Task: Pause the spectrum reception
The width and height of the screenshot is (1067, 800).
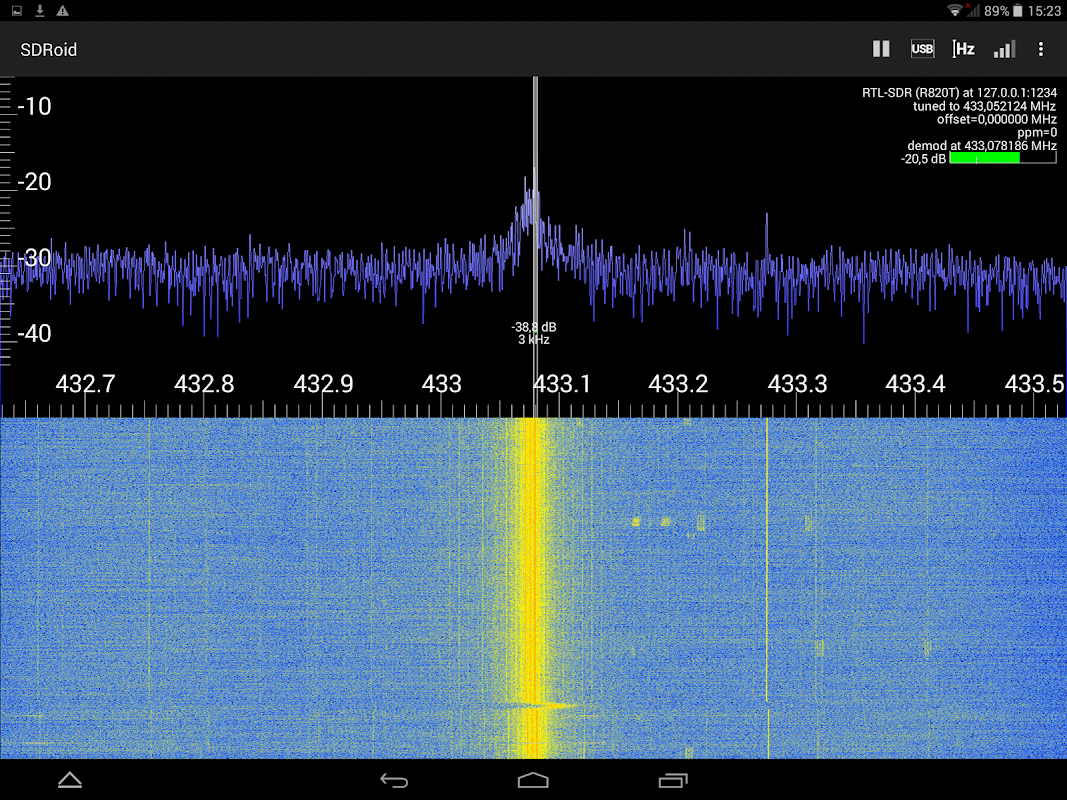Action: coord(881,49)
